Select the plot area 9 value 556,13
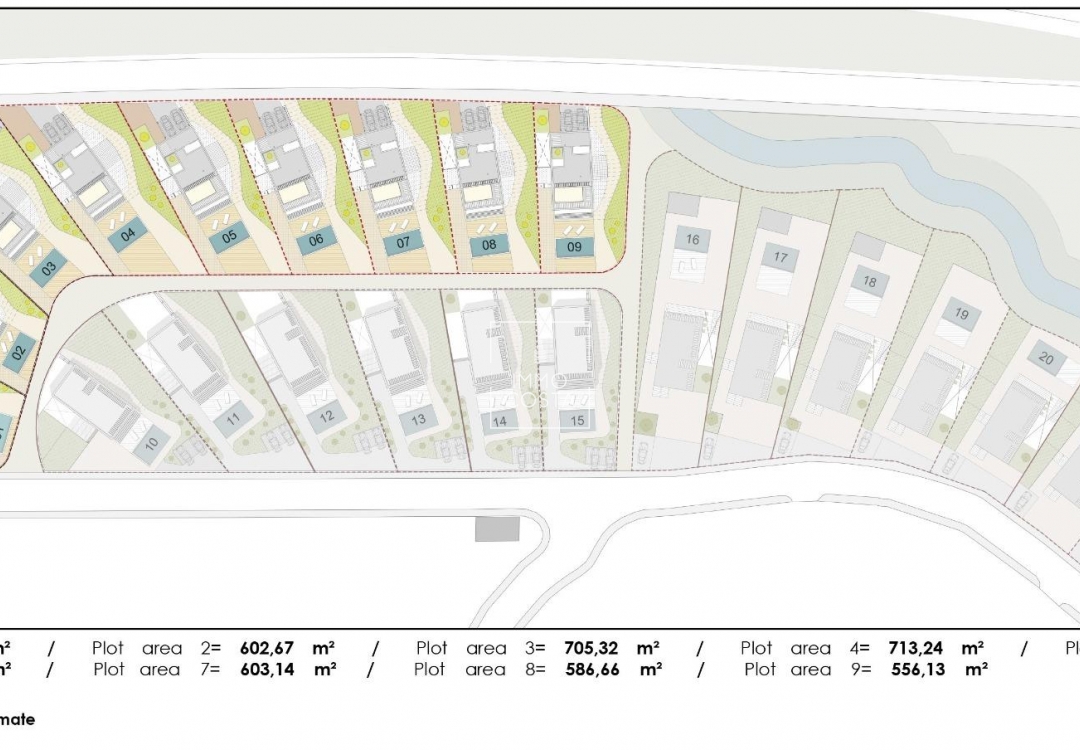Viewport: 1080px width, 750px height. point(918,670)
